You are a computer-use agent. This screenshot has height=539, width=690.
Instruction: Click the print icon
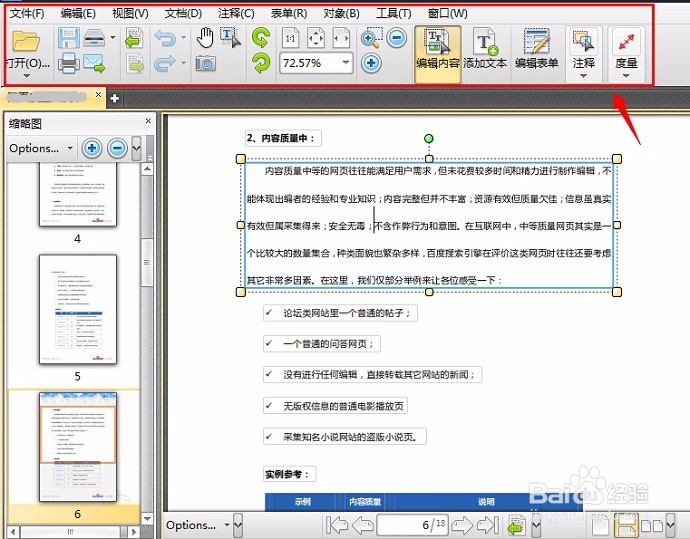69,63
